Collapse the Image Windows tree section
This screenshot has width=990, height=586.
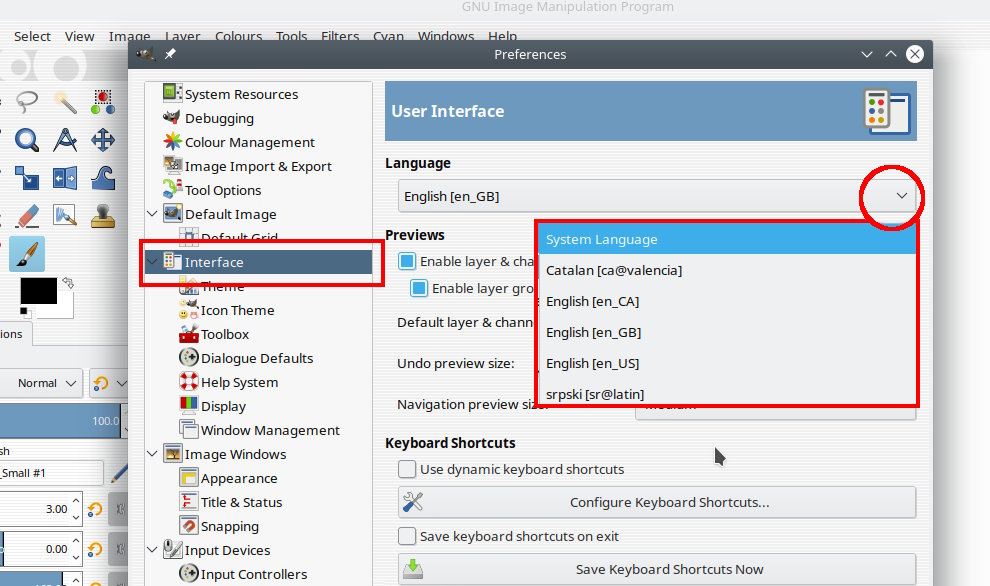click(x=152, y=454)
